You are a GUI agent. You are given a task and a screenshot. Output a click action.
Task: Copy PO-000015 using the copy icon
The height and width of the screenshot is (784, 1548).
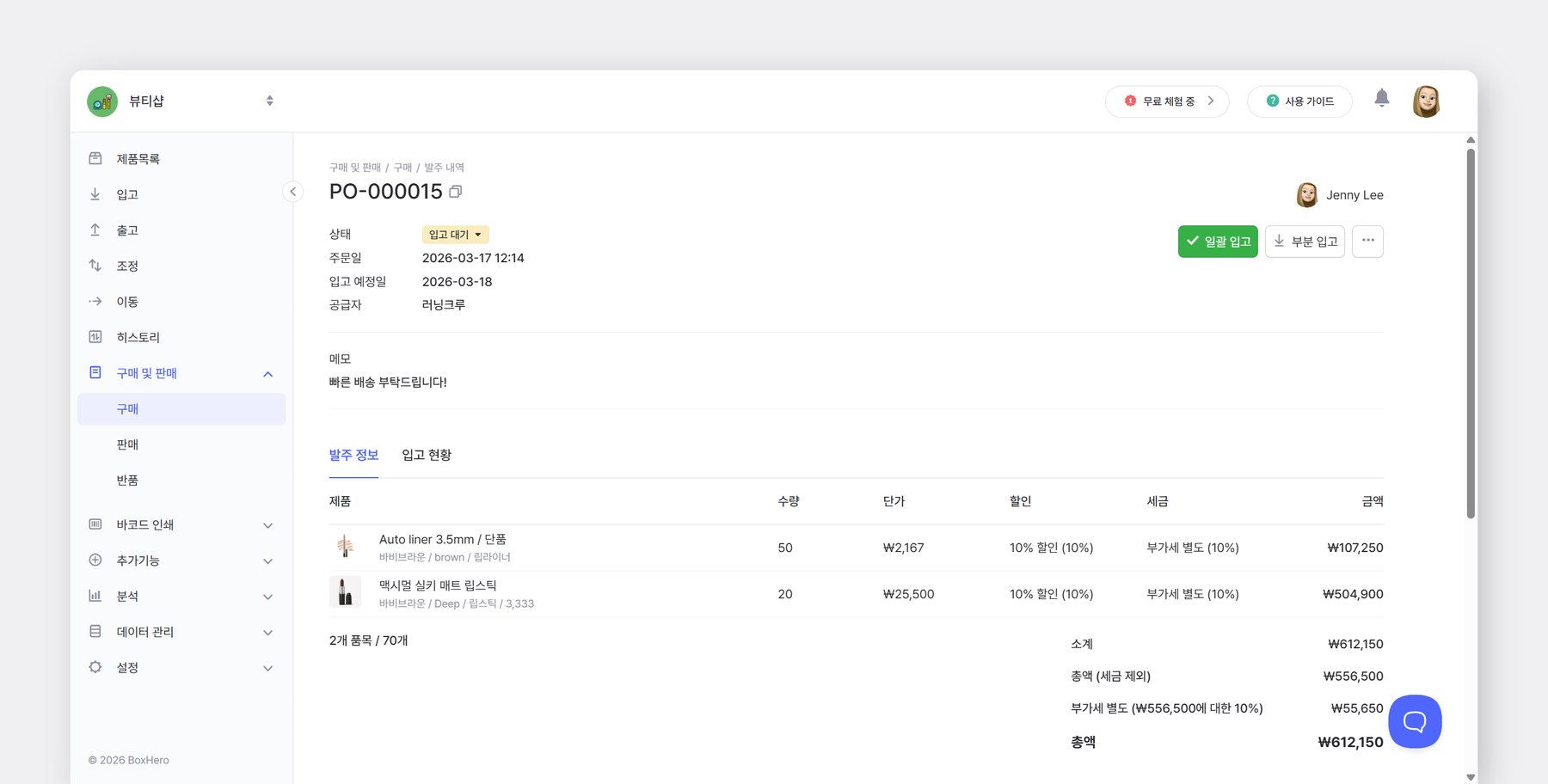[x=456, y=191]
